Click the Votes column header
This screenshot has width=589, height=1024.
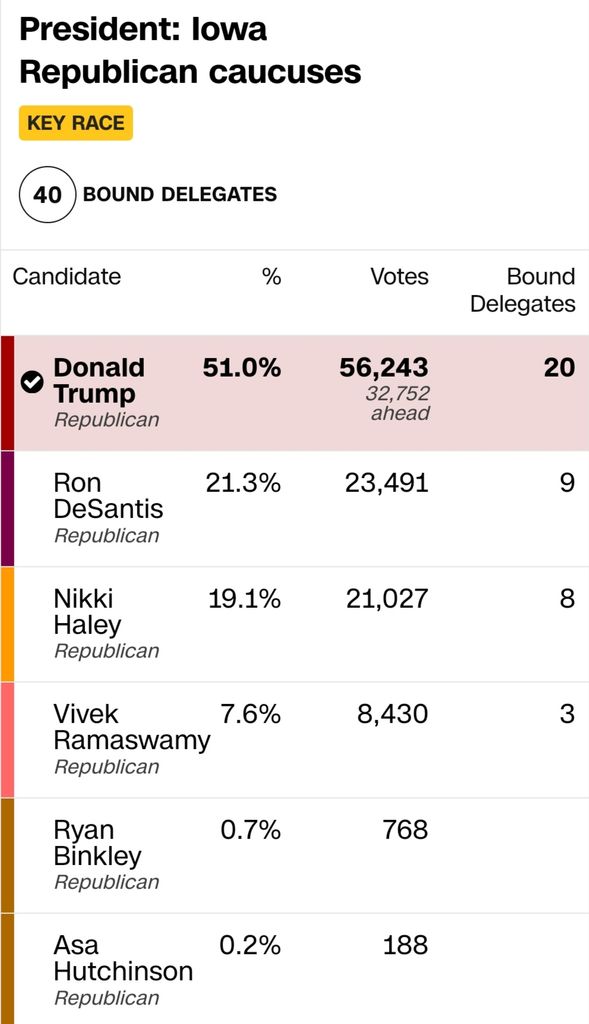tap(400, 276)
